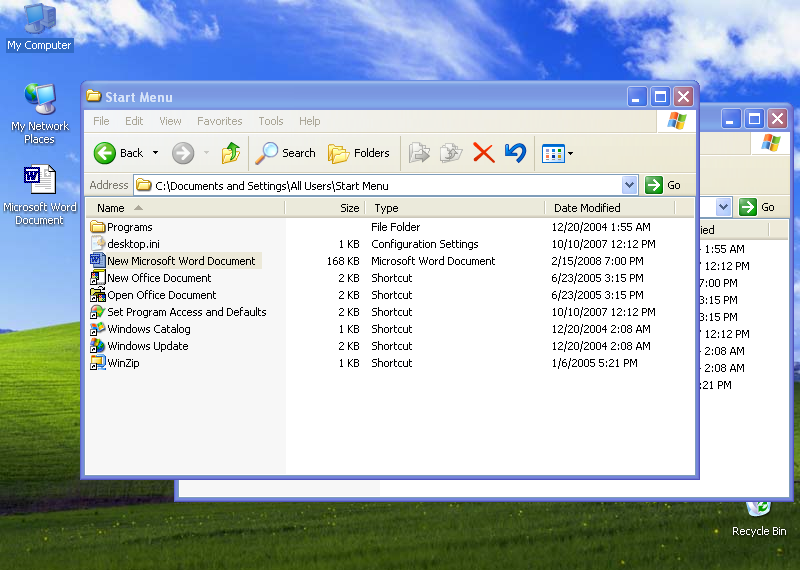Click the green Back arrow icon
This screenshot has width=800, height=570.
(x=105, y=153)
